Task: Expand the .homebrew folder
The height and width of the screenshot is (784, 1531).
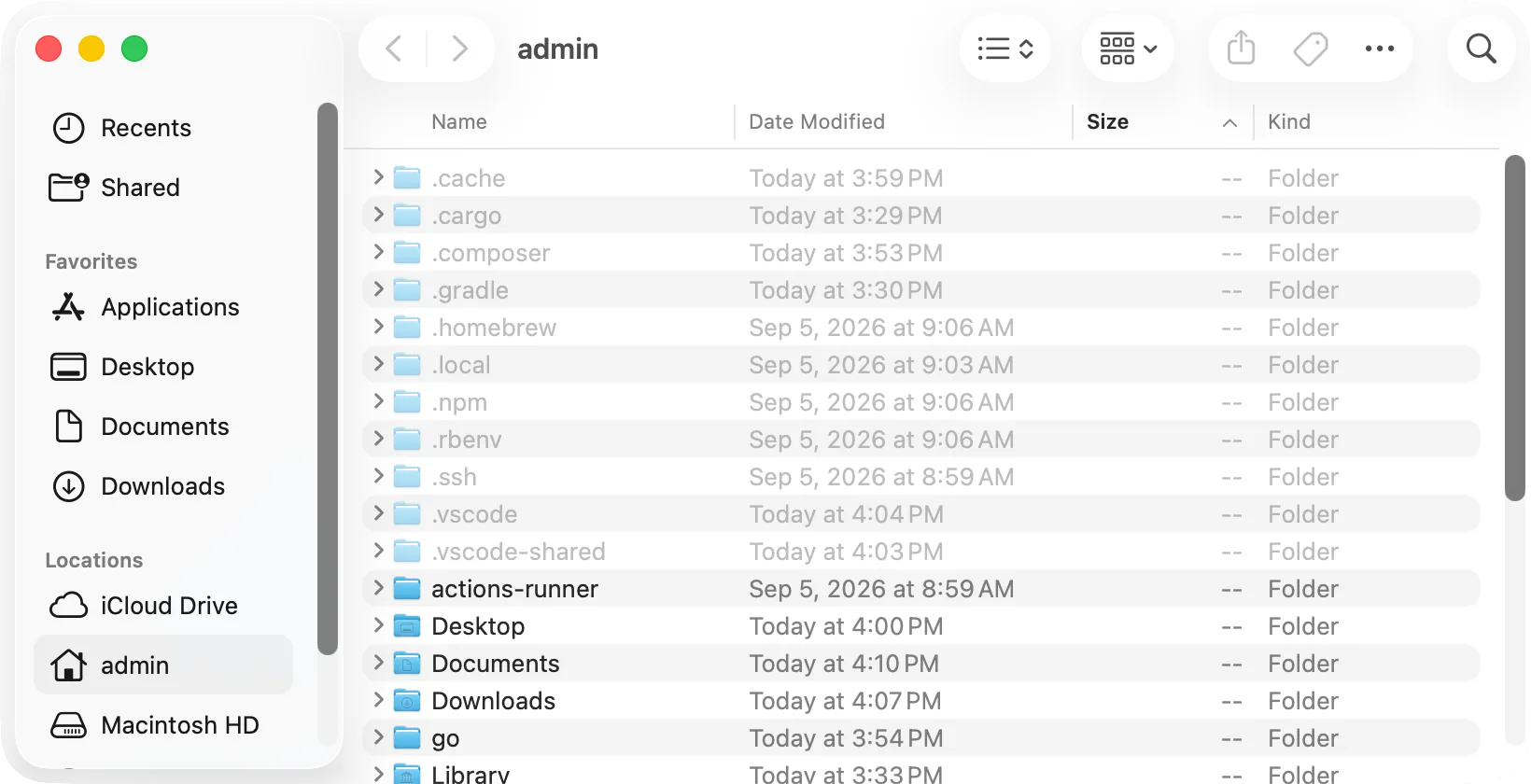Action: (378, 327)
